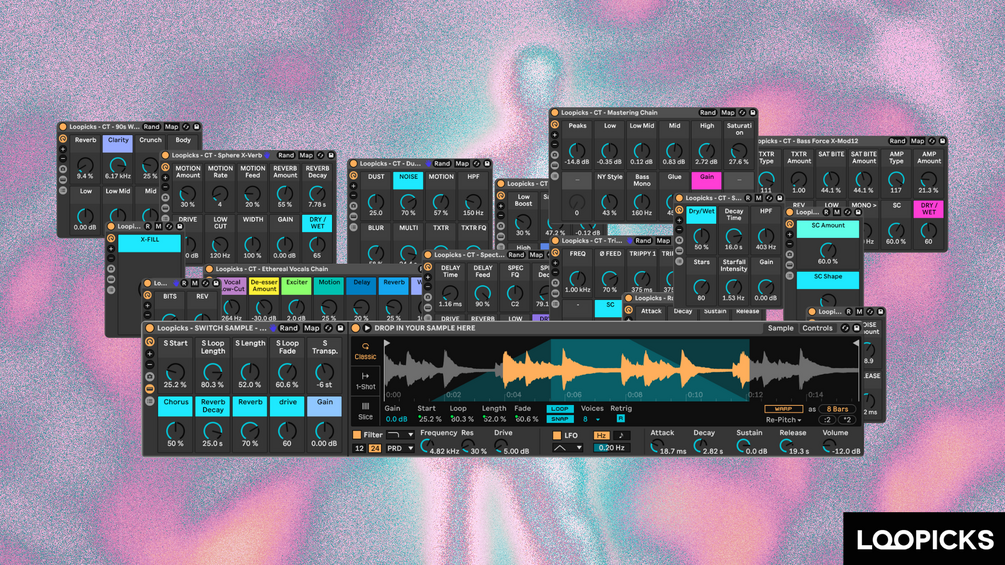Click hot-swap icon in Mastering Chain header

742,113
